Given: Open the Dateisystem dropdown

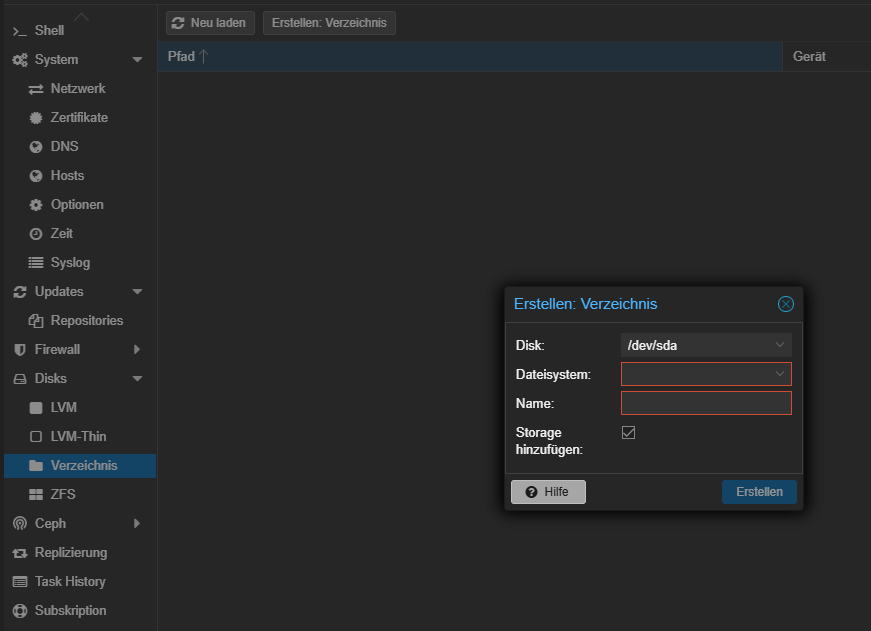Looking at the screenshot, I should 706,374.
